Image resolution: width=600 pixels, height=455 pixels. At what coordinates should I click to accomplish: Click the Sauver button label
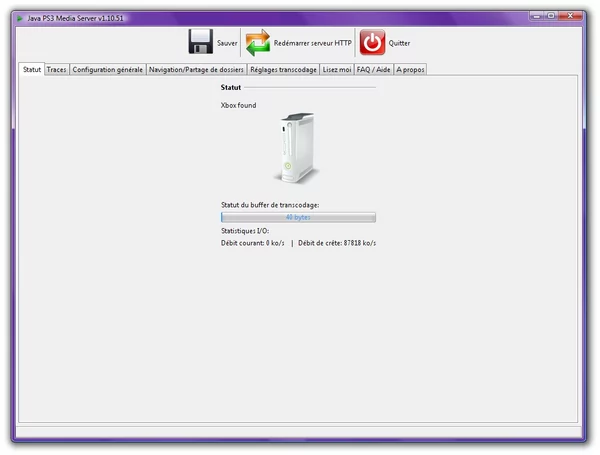227,43
